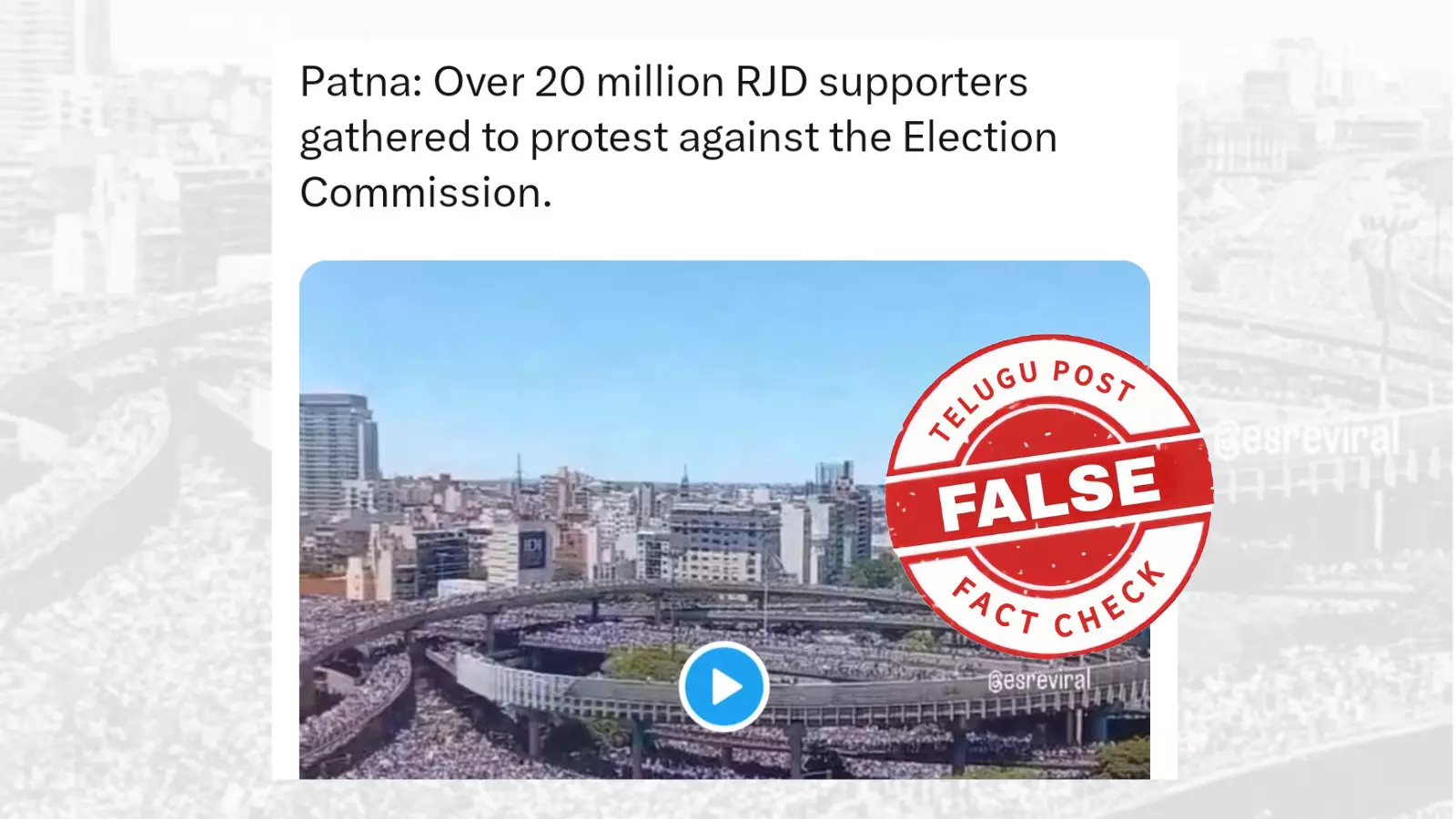Click the faded @esreviral watermark in background
Screen dimensions: 1456x819
(x=1307, y=439)
